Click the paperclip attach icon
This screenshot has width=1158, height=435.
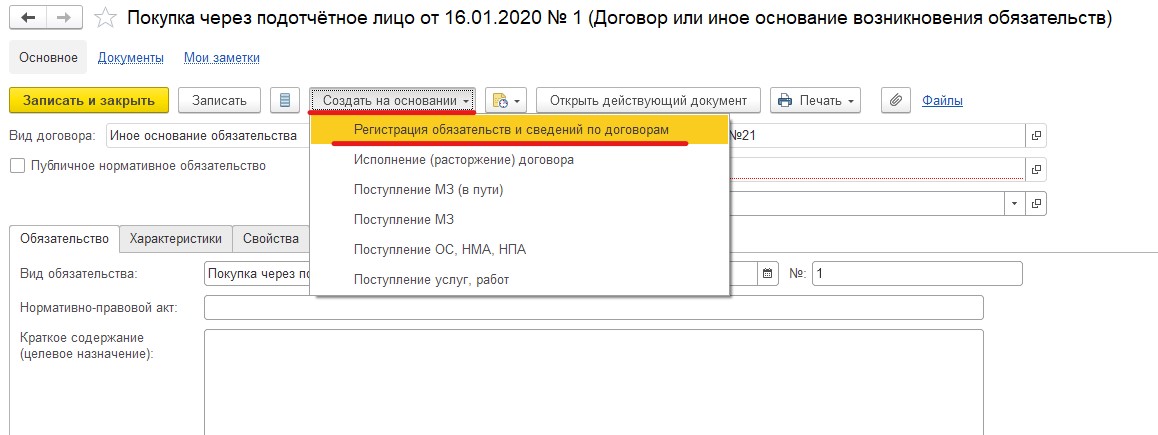(x=896, y=100)
